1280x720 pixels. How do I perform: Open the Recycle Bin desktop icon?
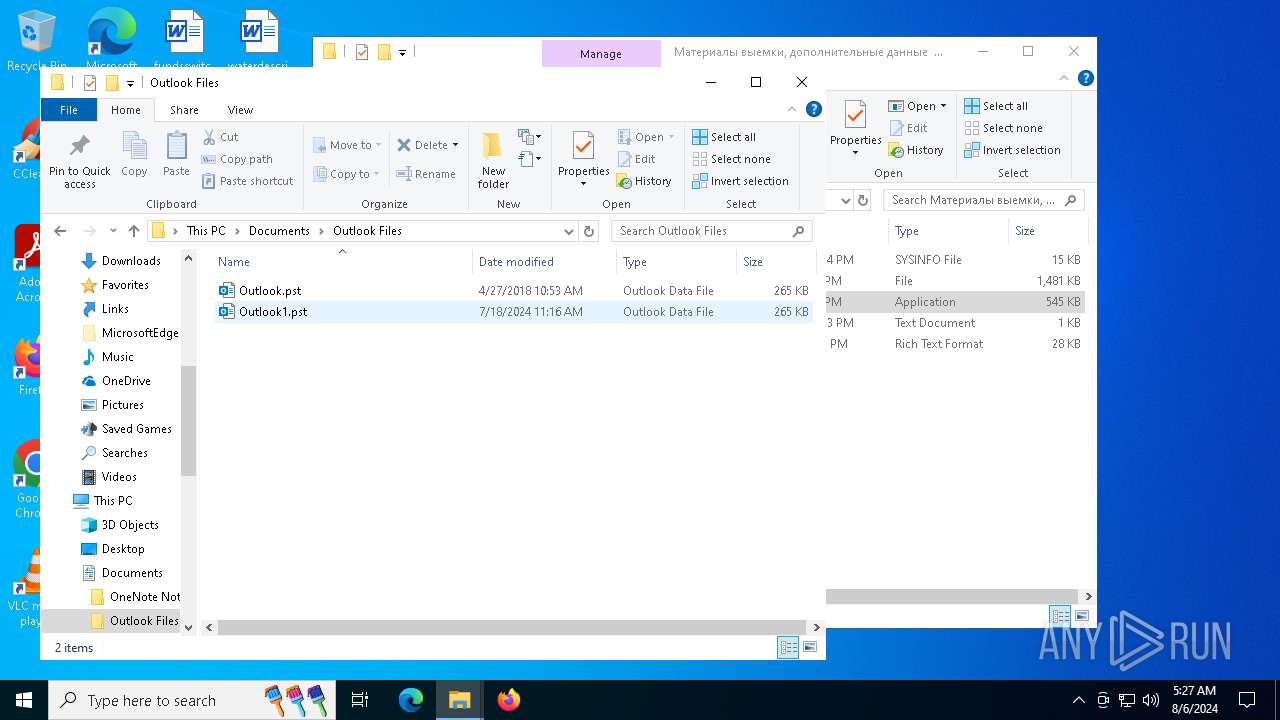point(36,42)
